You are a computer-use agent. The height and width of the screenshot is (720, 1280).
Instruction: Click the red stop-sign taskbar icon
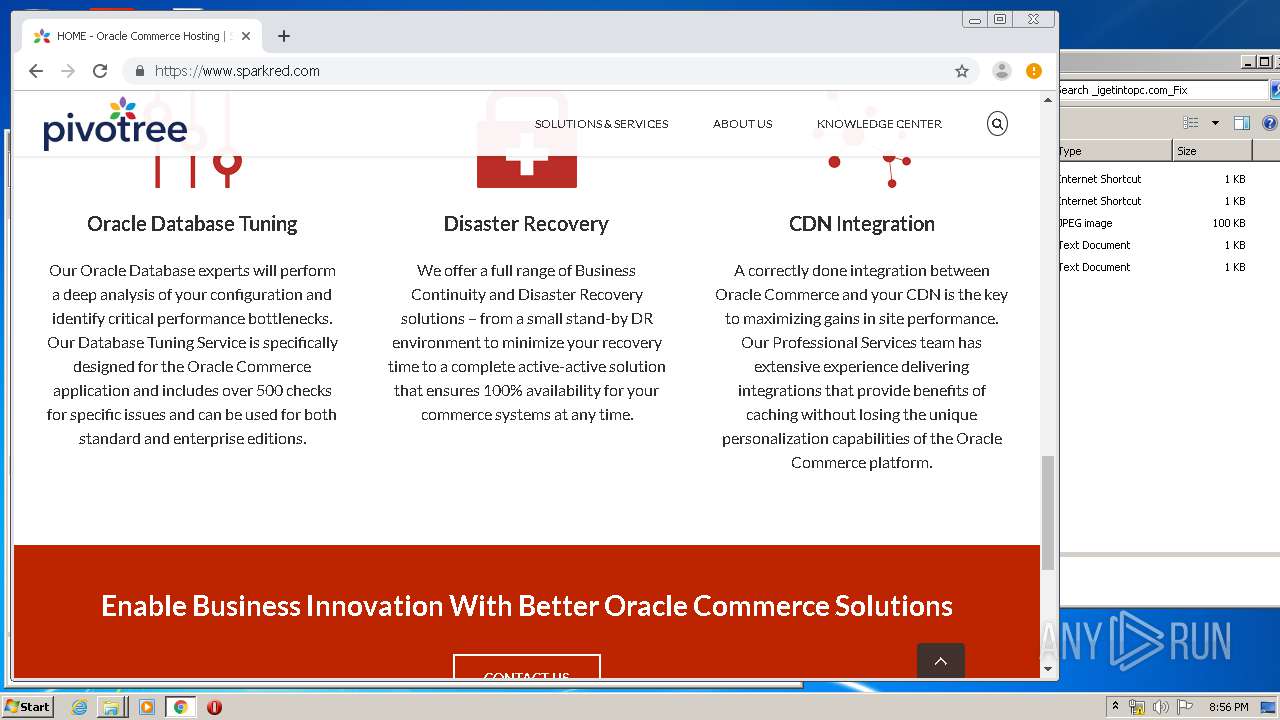[x=214, y=707]
